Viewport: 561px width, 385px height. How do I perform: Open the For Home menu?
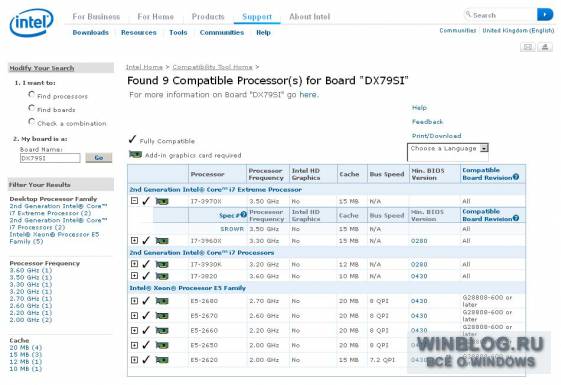pyautogui.click(x=156, y=17)
